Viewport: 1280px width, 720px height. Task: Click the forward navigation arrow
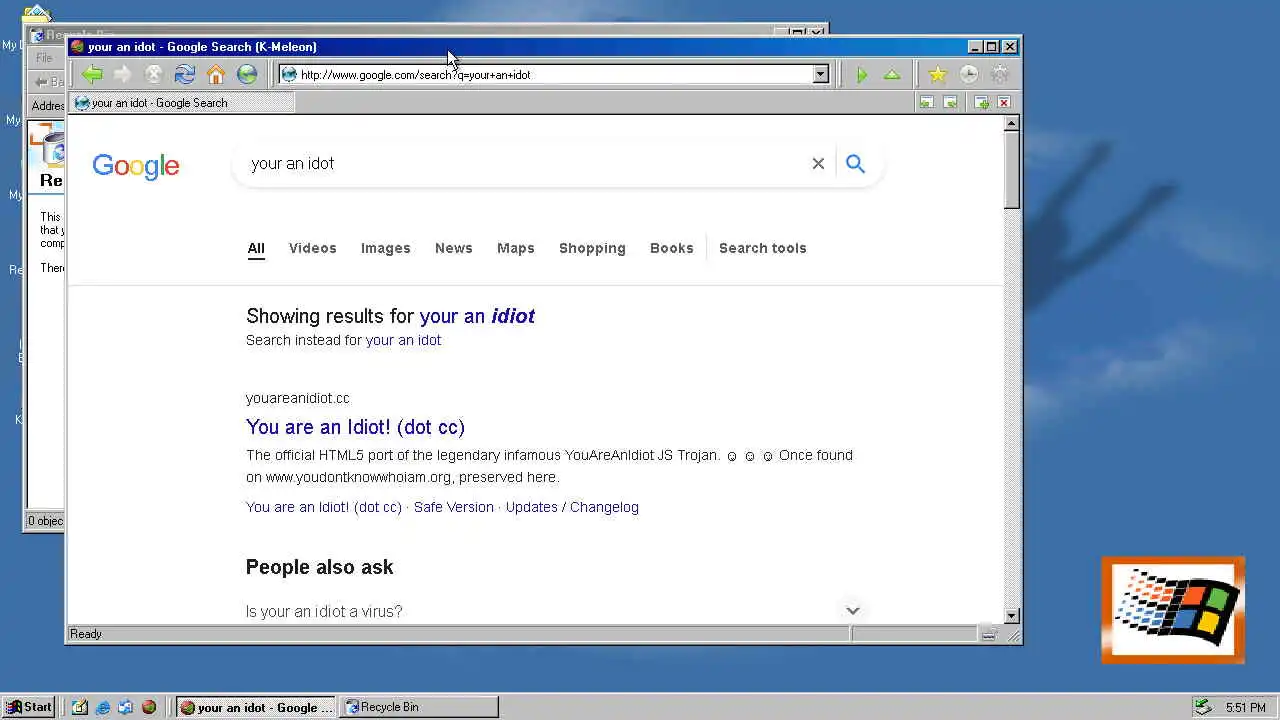(123, 74)
